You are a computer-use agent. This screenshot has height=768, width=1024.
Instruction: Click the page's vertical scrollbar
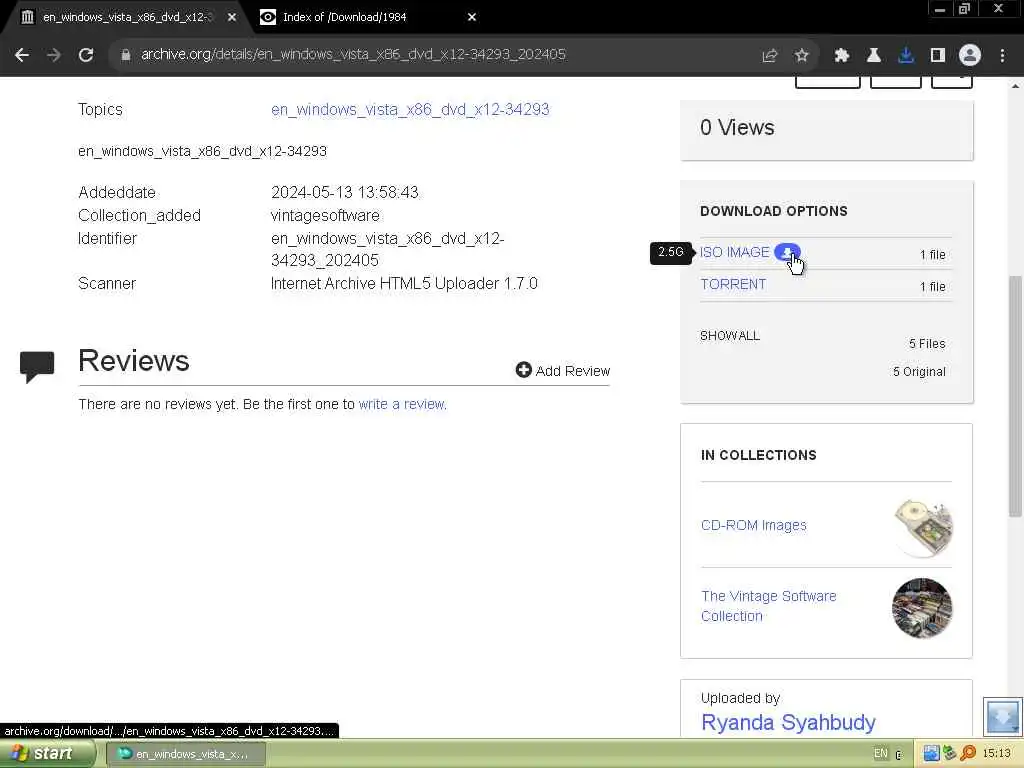click(x=1015, y=396)
